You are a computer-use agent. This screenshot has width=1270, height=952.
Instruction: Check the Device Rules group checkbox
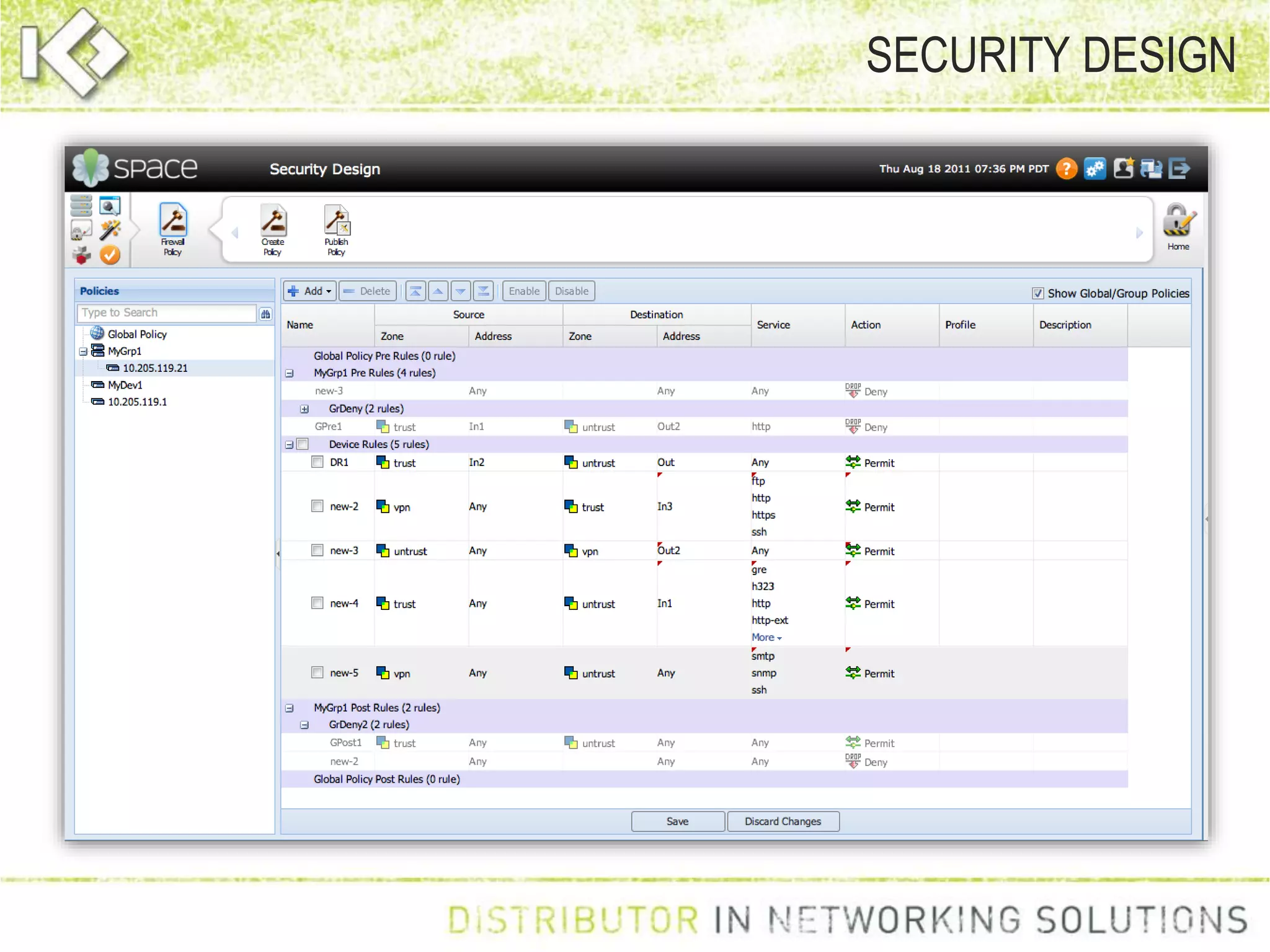[x=303, y=444]
